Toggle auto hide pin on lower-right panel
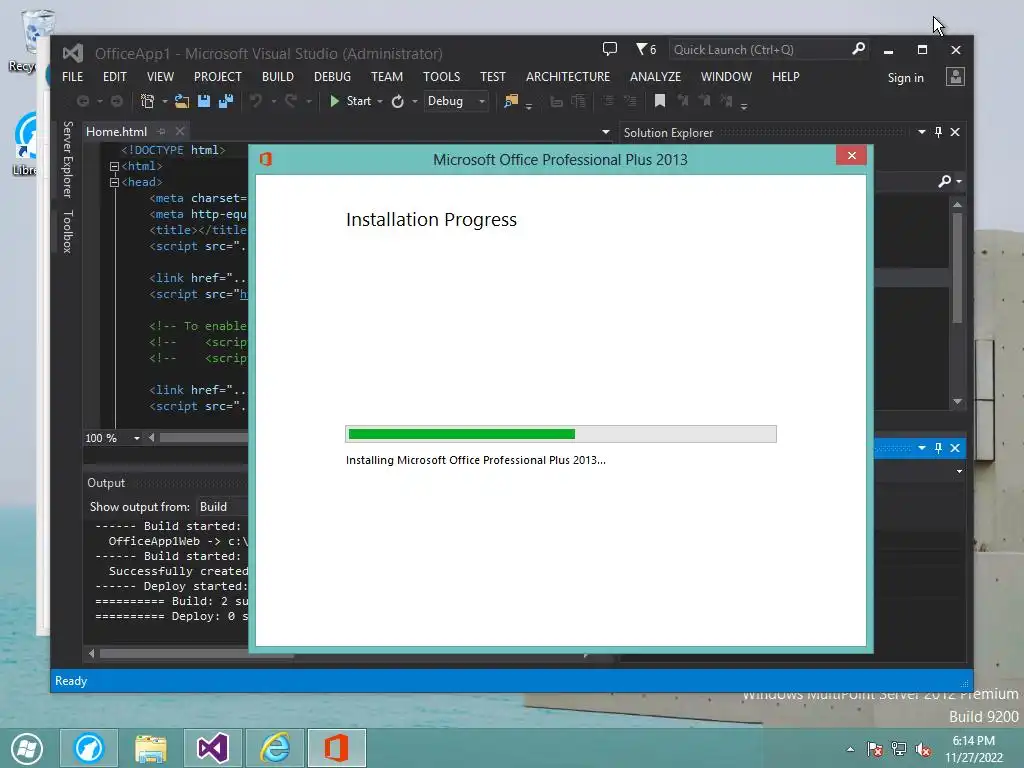The image size is (1024, 768). point(938,448)
